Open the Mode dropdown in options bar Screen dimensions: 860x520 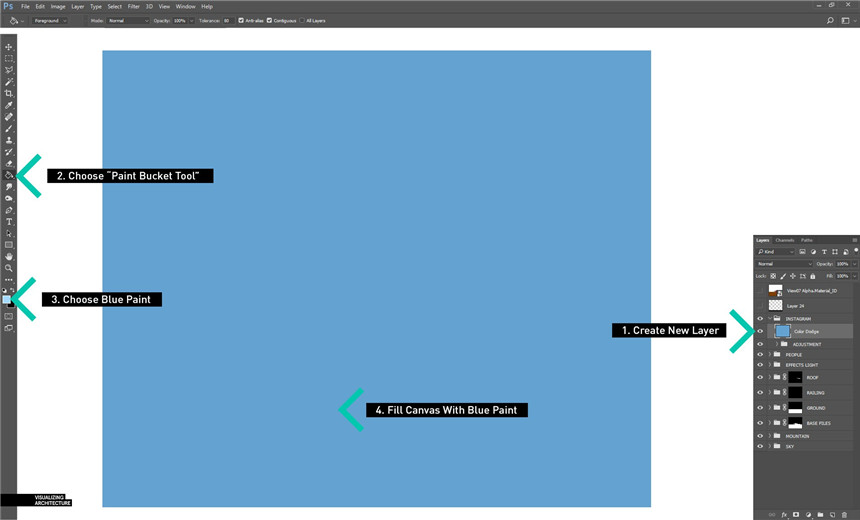tap(127, 20)
